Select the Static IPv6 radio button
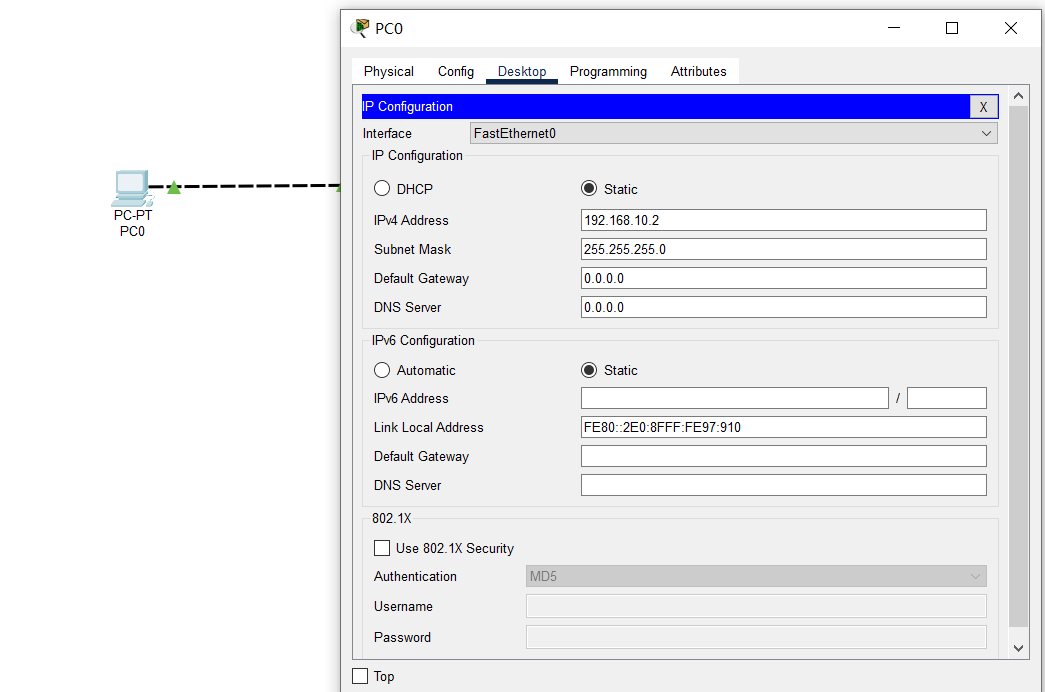1045x692 pixels. [x=588, y=370]
